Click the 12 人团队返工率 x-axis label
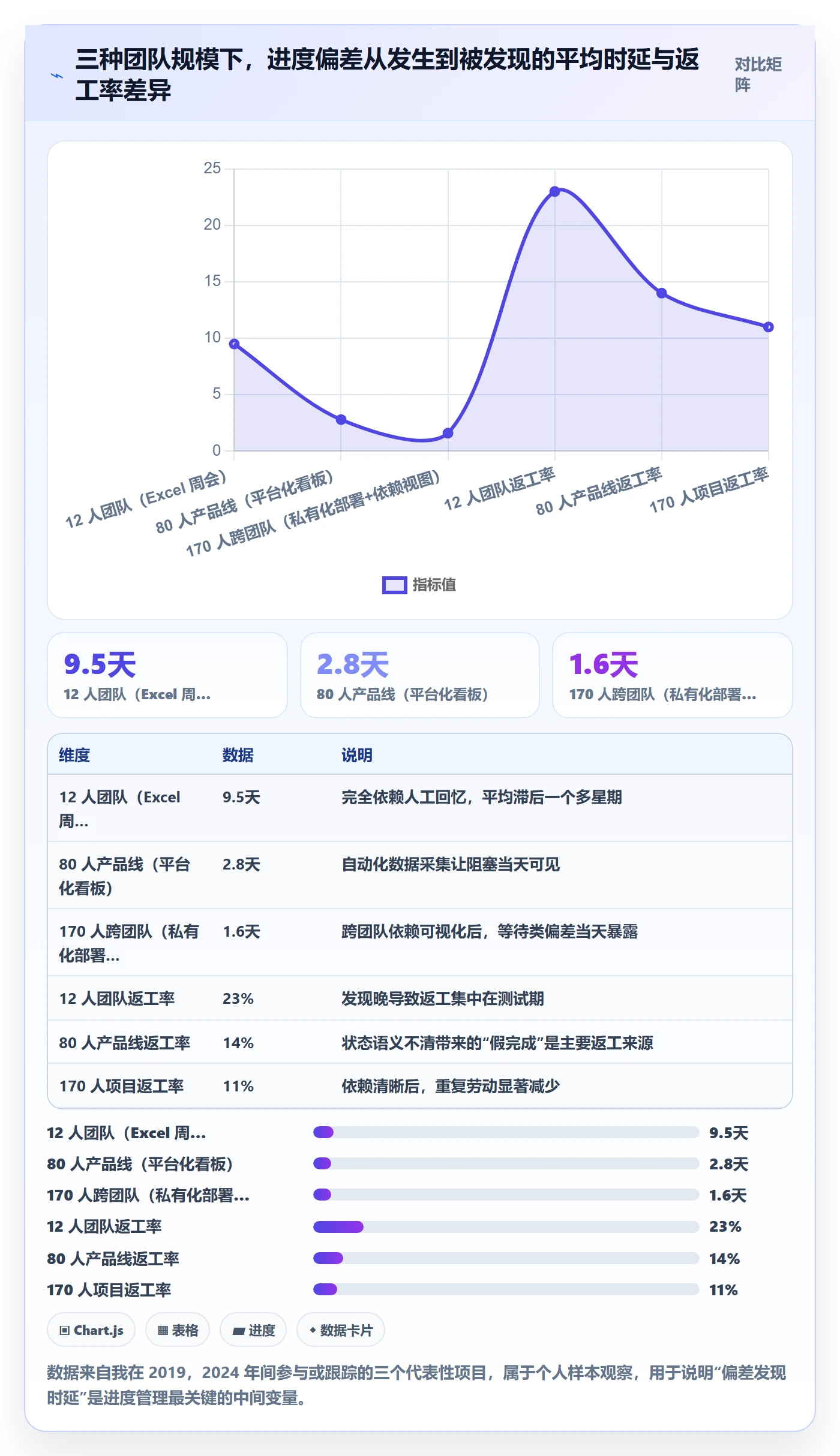Viewport: 840px width, 1456px height. 499,489
